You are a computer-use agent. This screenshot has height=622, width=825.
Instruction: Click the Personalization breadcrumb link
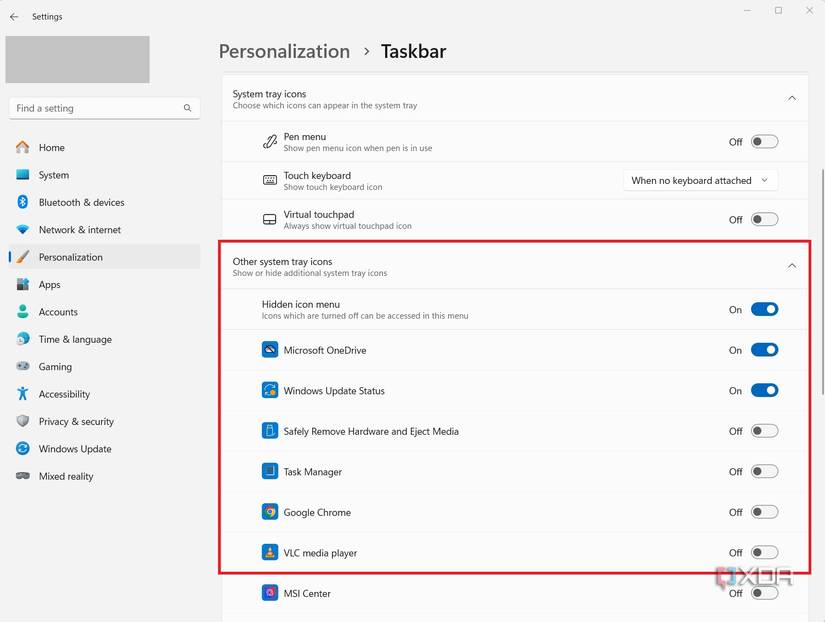click(x=284, y=51)
